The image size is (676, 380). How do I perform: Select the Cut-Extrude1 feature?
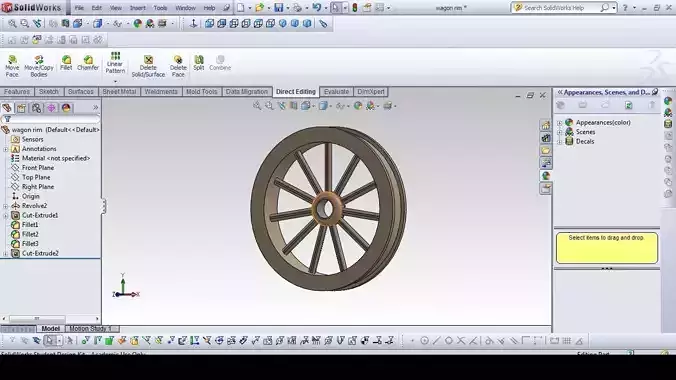tap(40, 215)
